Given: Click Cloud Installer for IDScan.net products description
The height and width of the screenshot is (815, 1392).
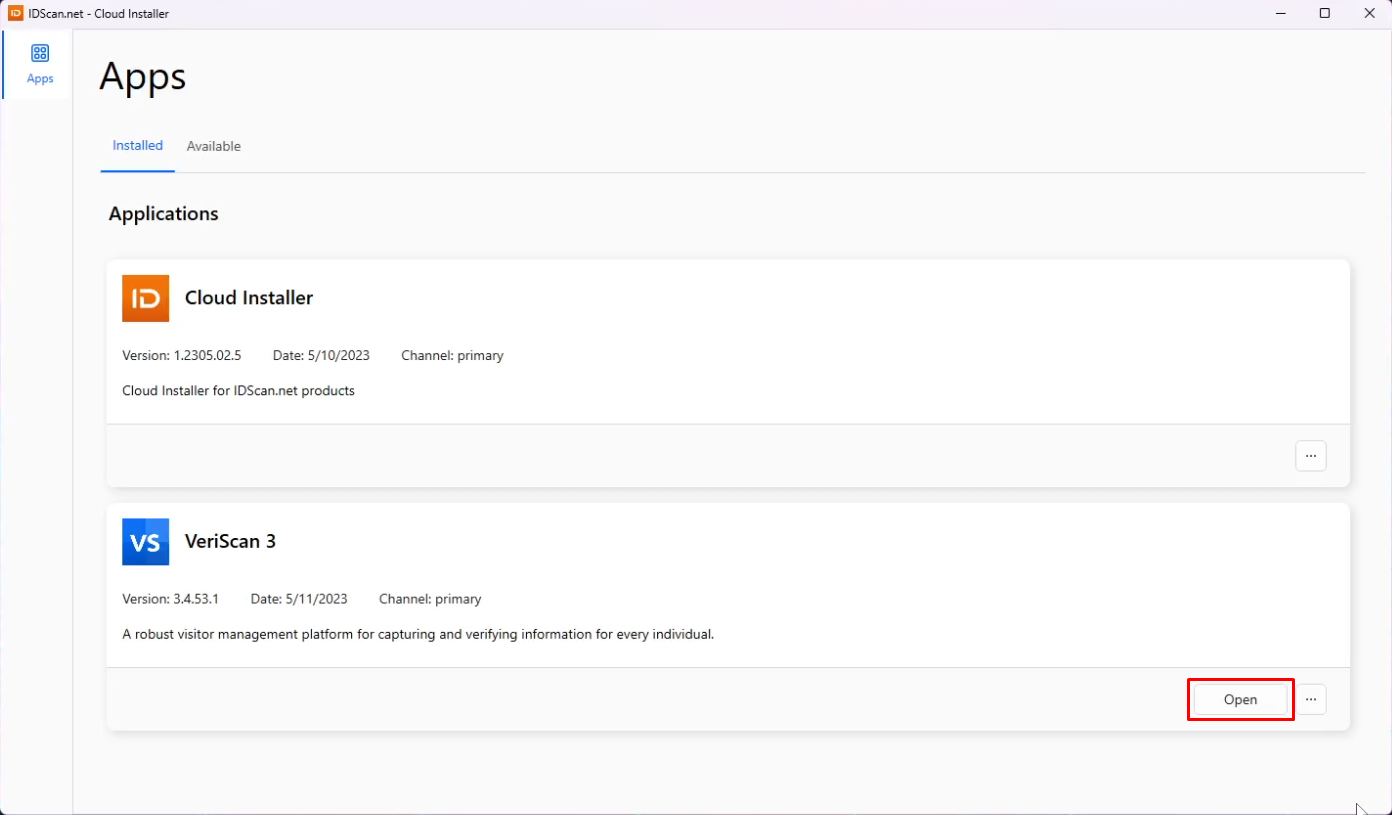Looking at the screenshot, I should [x=238, y=391].
